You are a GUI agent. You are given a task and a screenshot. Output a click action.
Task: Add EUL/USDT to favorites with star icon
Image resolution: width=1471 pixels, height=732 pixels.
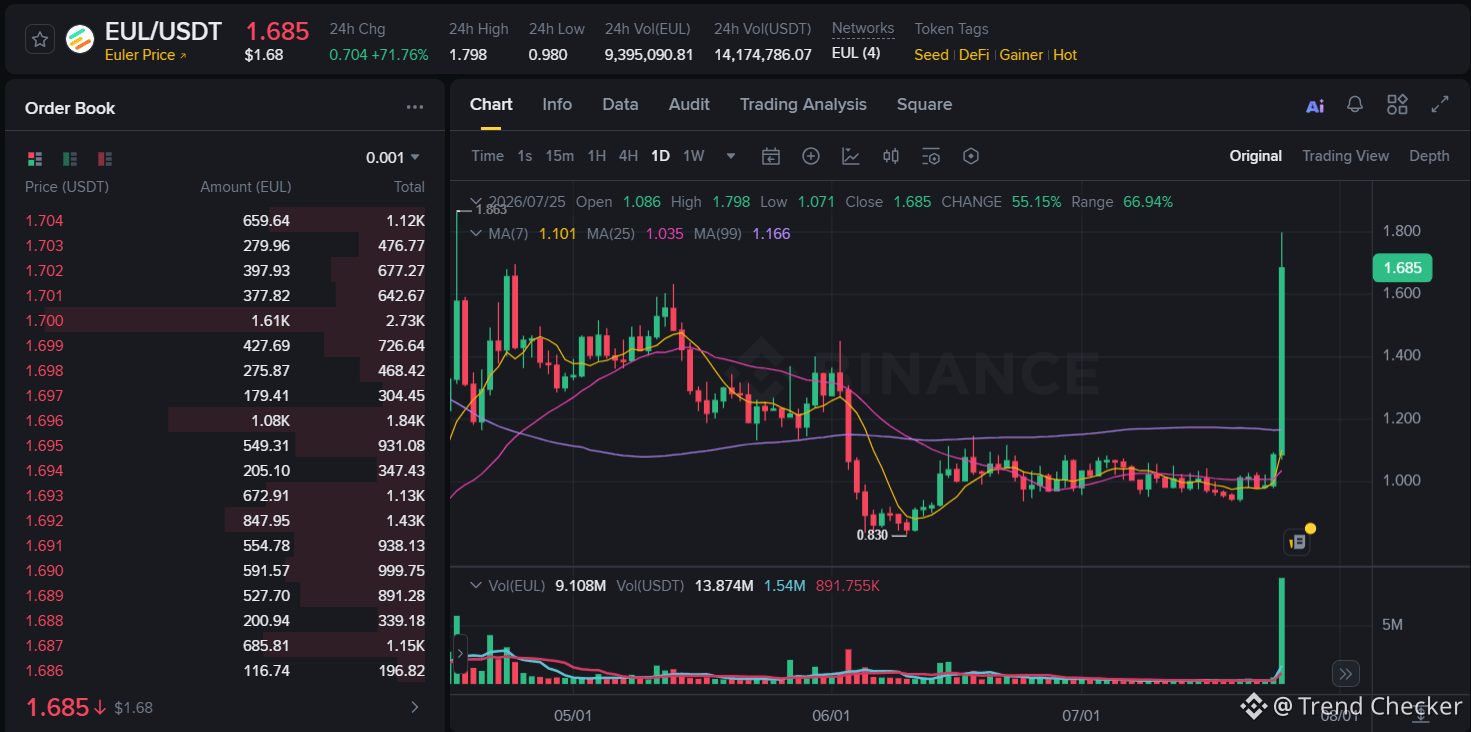[40, 39]
